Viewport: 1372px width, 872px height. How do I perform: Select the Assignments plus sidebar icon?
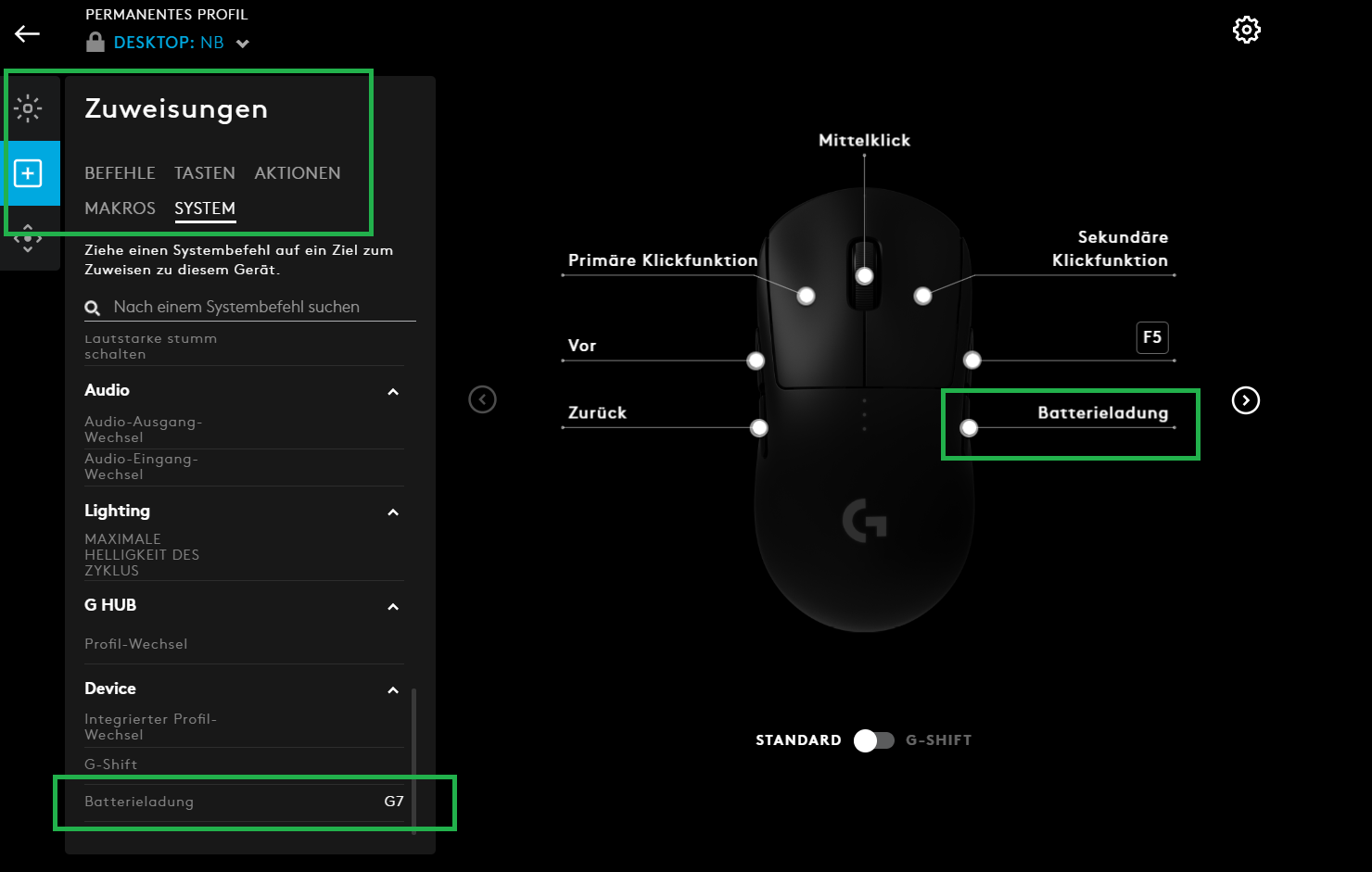point(28,173)
